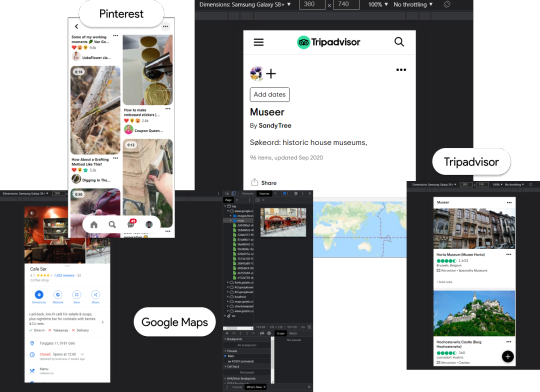Add collaborator with plus icon beside avatar
This screenshot has width=540, height=392.
pos(271,74)
